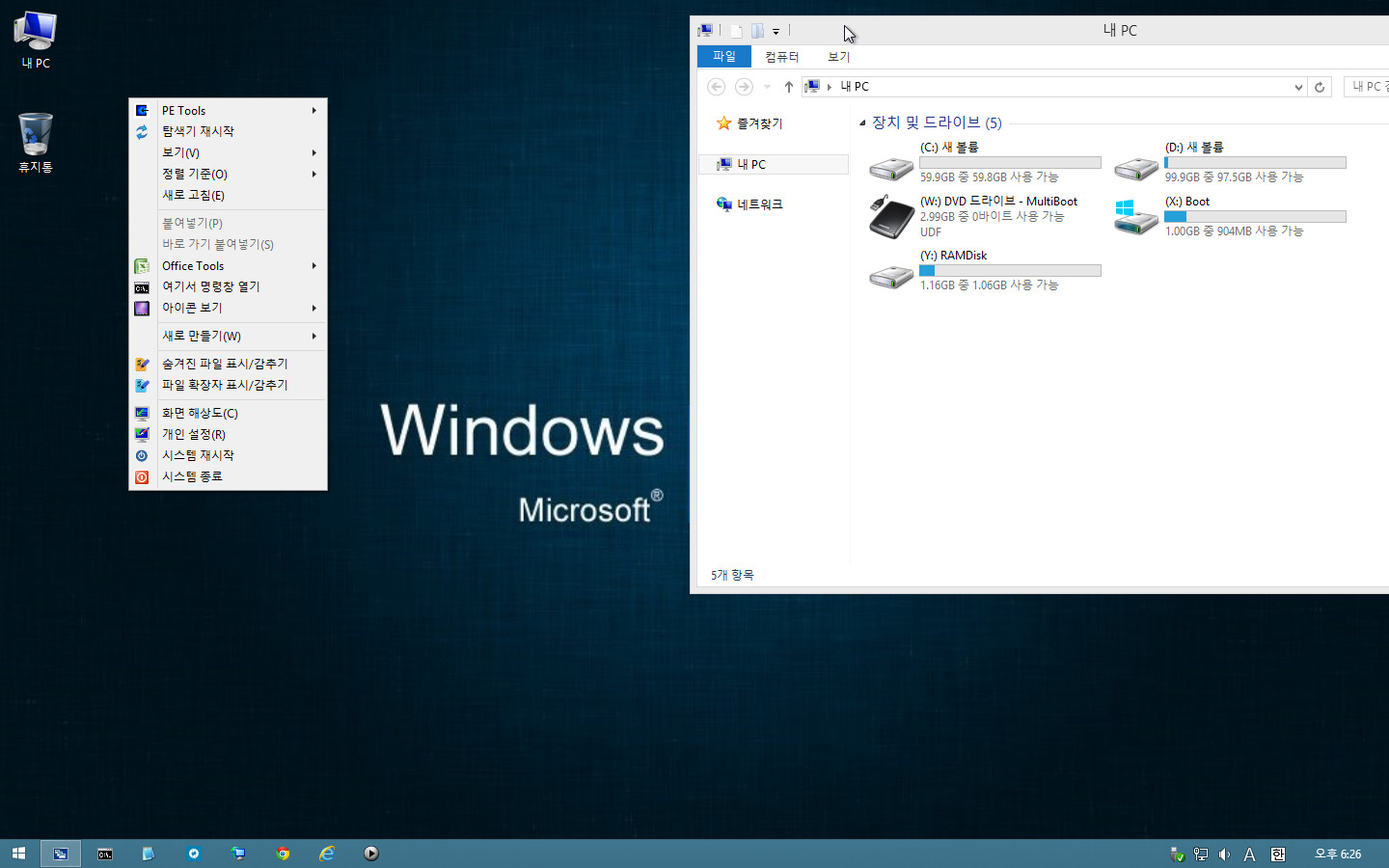Click the safely remove hardware tray icon

1177,854
